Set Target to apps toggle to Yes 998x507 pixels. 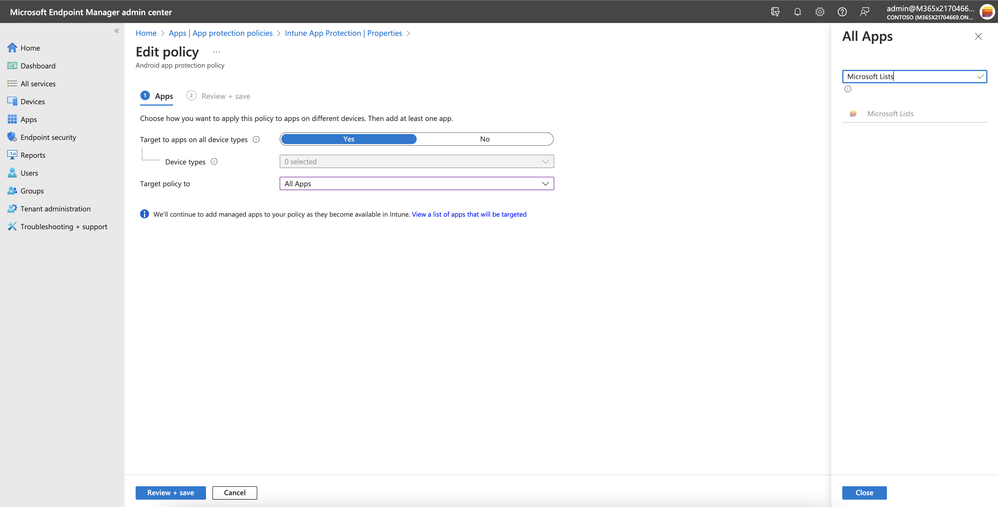point(349,139)
